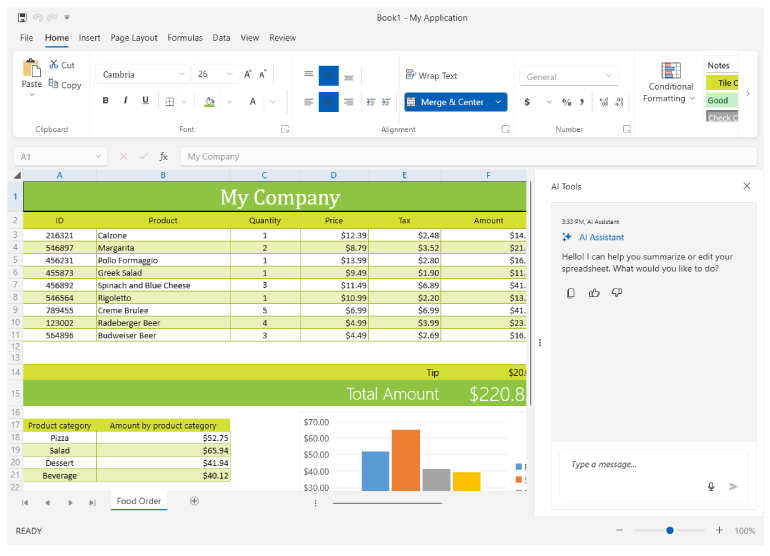The height and width of the screenshot is (556, 770).
Task: Toggle Italic formatting
Action: (x=125, y=101)
